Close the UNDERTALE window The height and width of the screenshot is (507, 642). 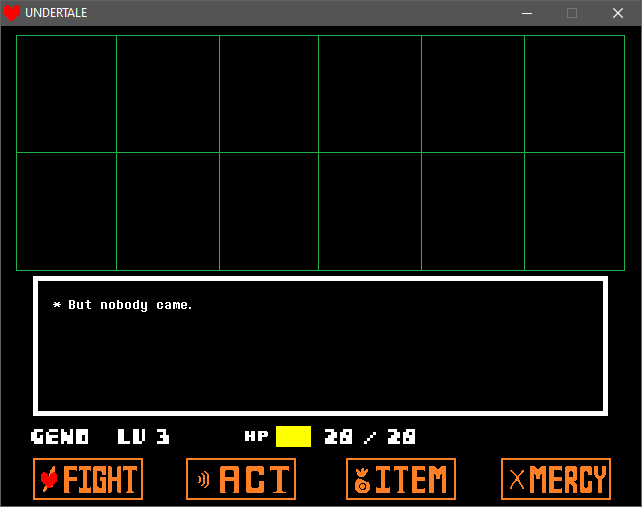tap(618, 13)
